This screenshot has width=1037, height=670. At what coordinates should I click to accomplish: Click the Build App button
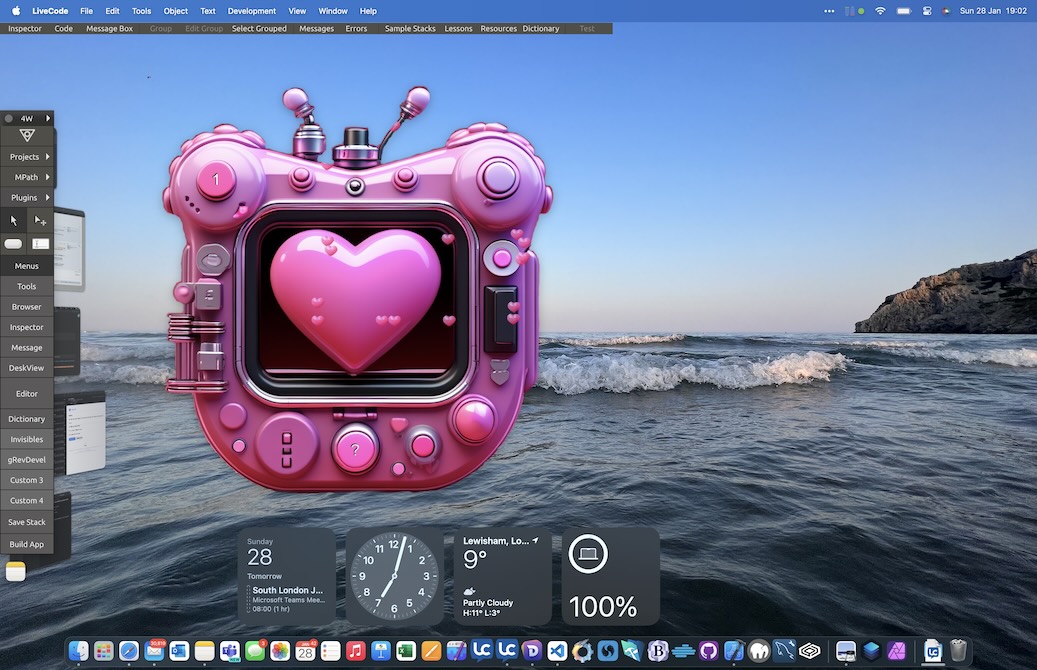click(27, 544)
